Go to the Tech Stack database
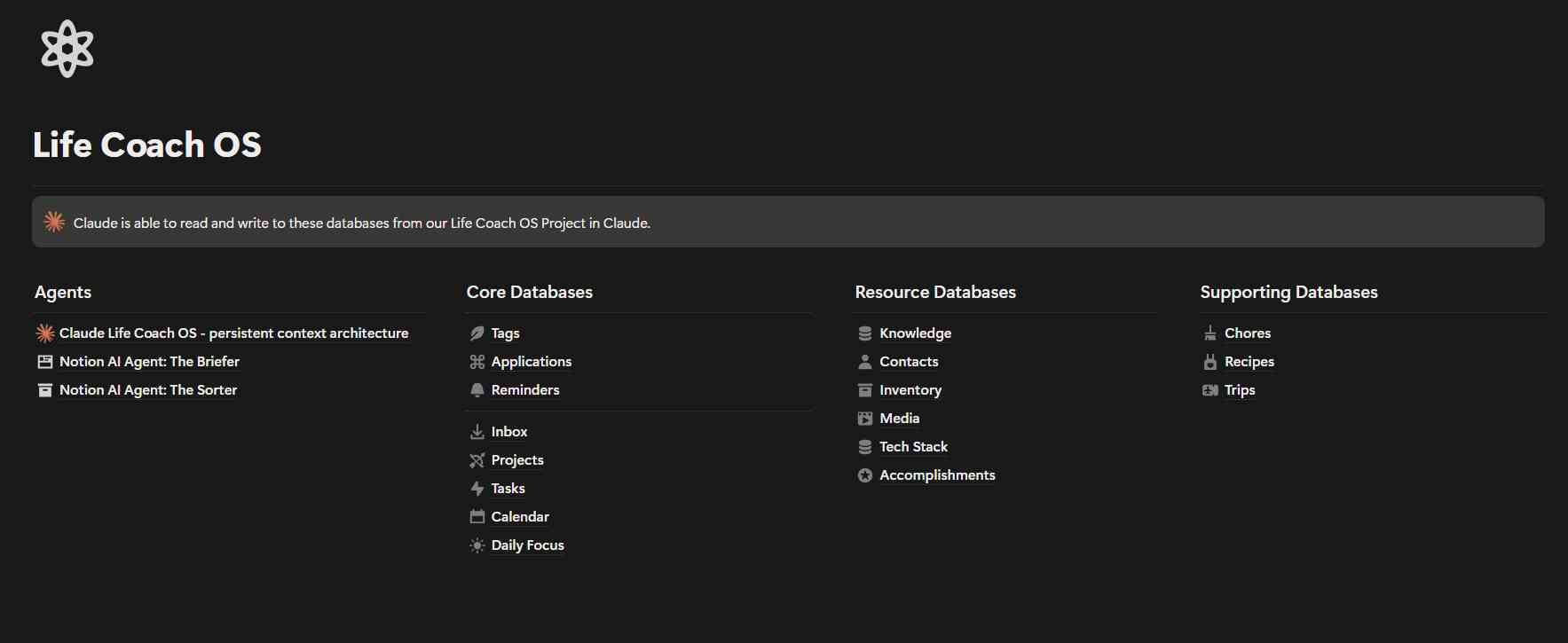The image size is (1568, 643). pos(913,447)
